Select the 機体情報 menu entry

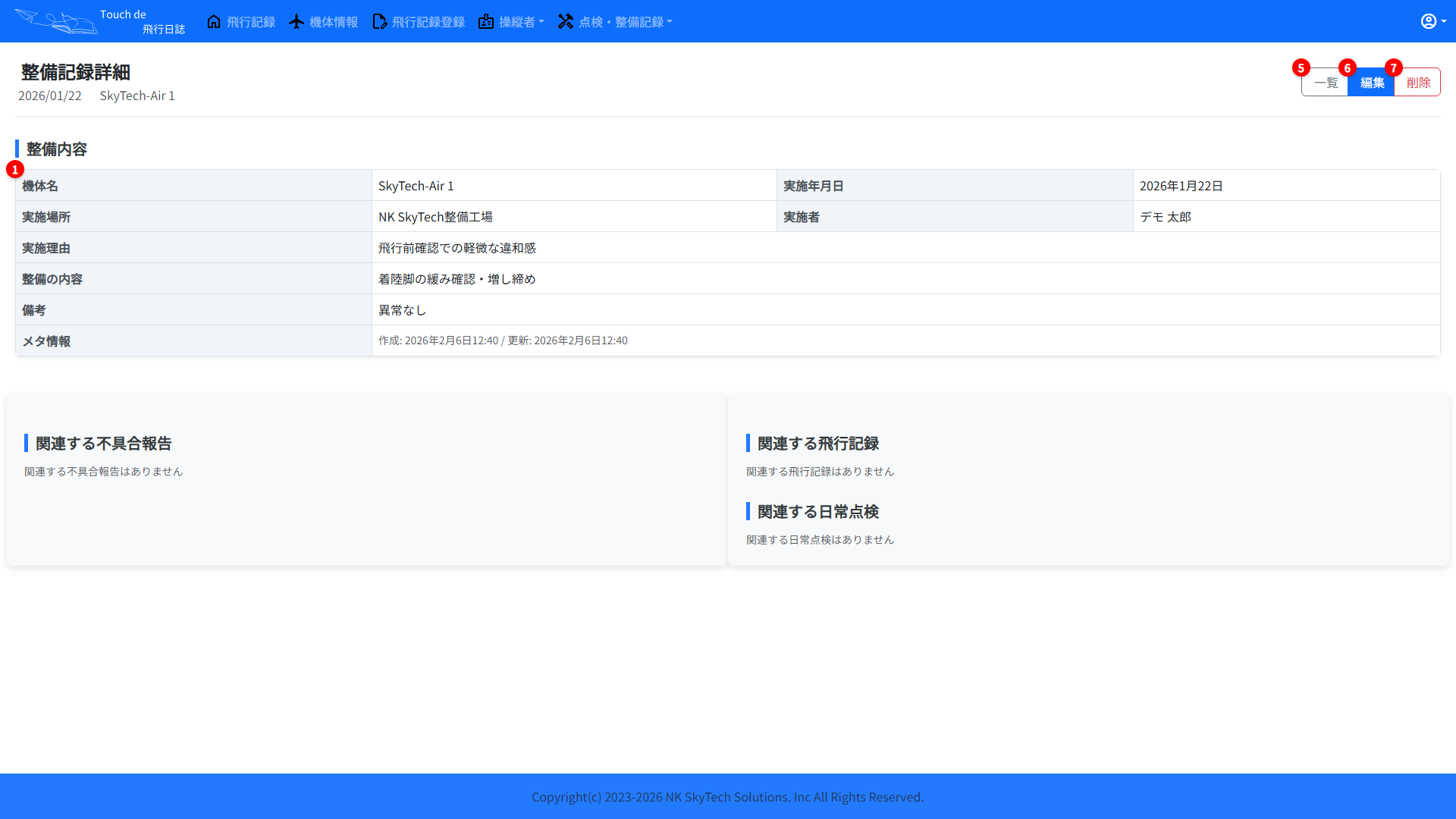click(x=334, y=21)
